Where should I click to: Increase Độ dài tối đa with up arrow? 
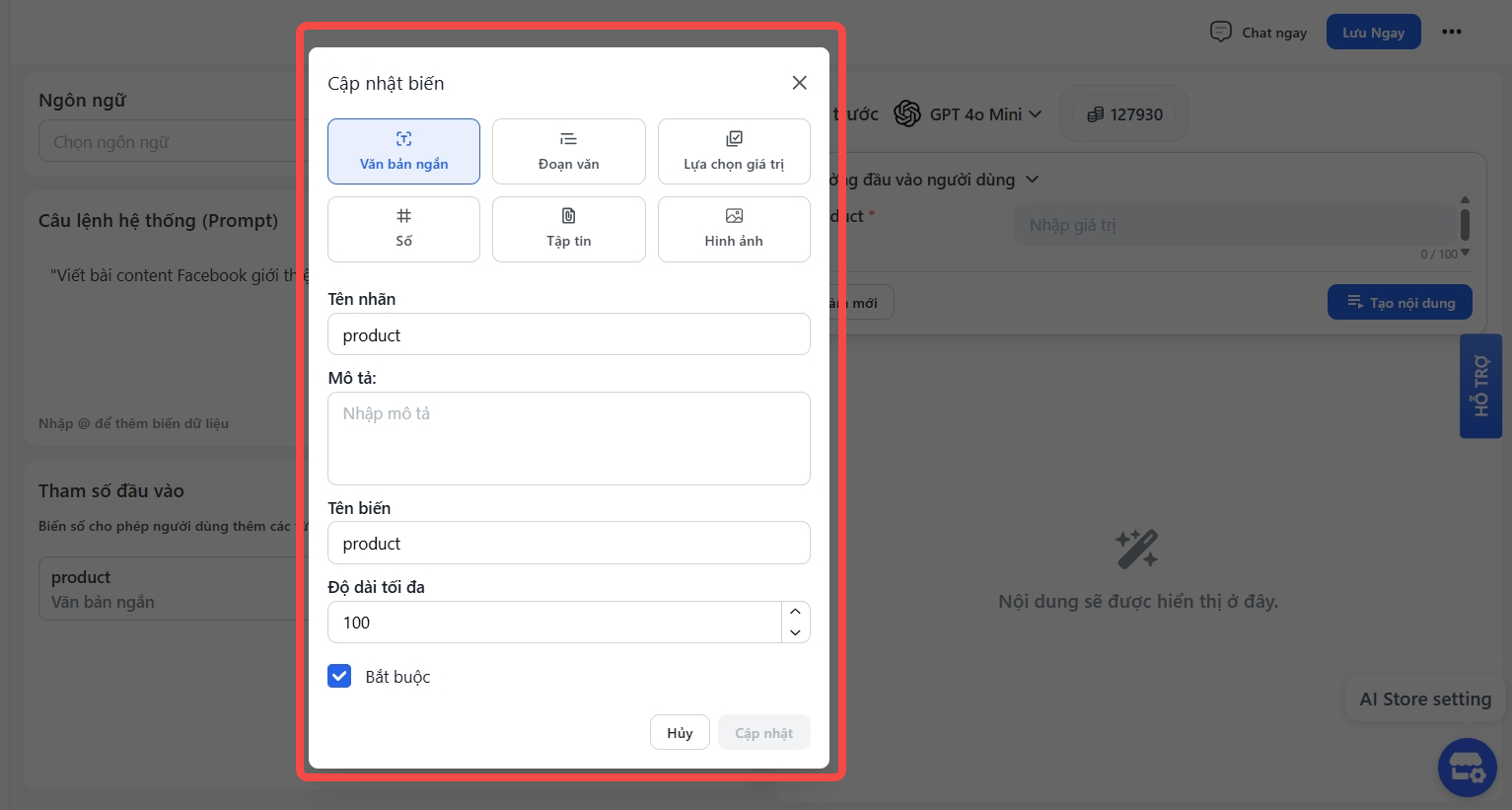pyautogui.click(x=795, y=612)
